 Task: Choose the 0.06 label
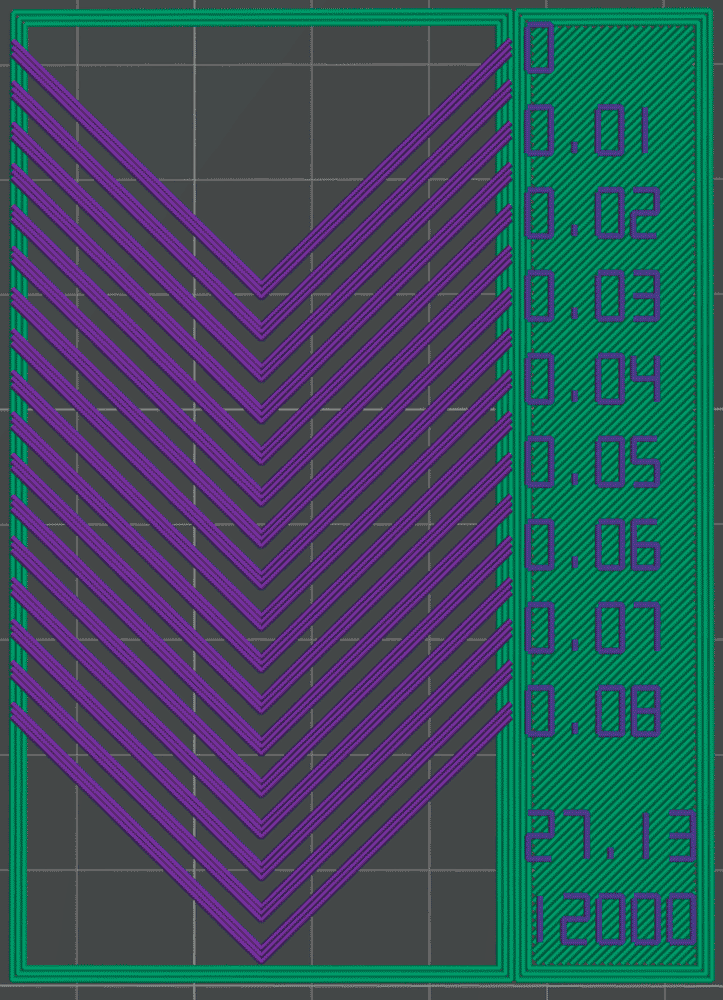[x=591, y=545]
